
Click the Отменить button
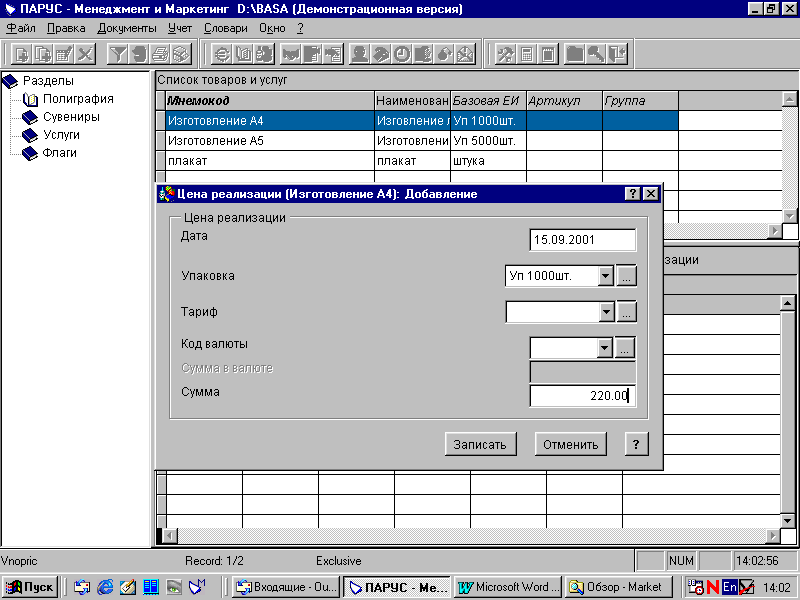tap(570, 444)
